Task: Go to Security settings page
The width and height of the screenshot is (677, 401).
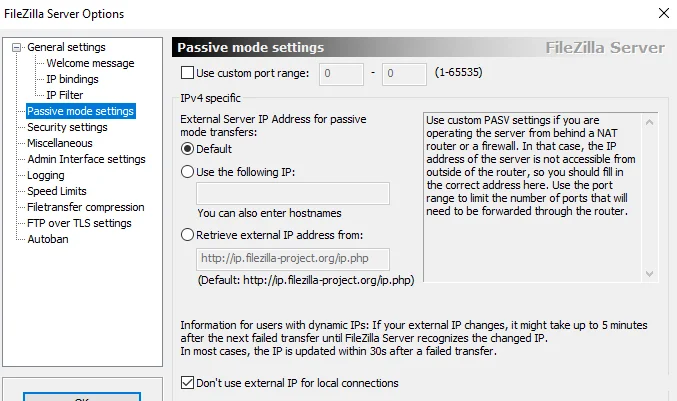Action: pos(67,127)
